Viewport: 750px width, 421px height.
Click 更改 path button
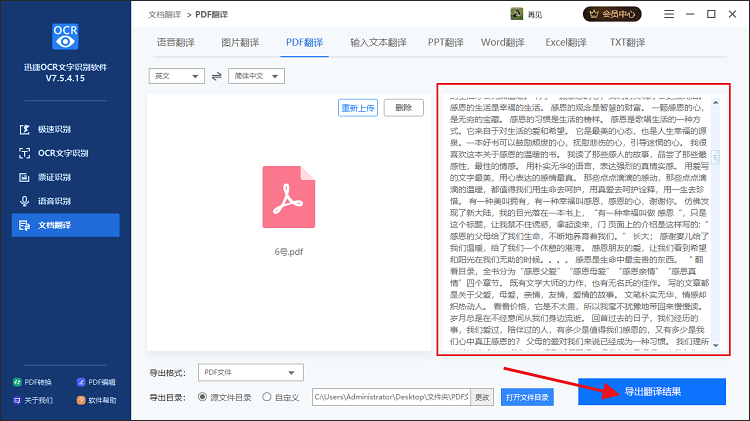coord(482,397)
